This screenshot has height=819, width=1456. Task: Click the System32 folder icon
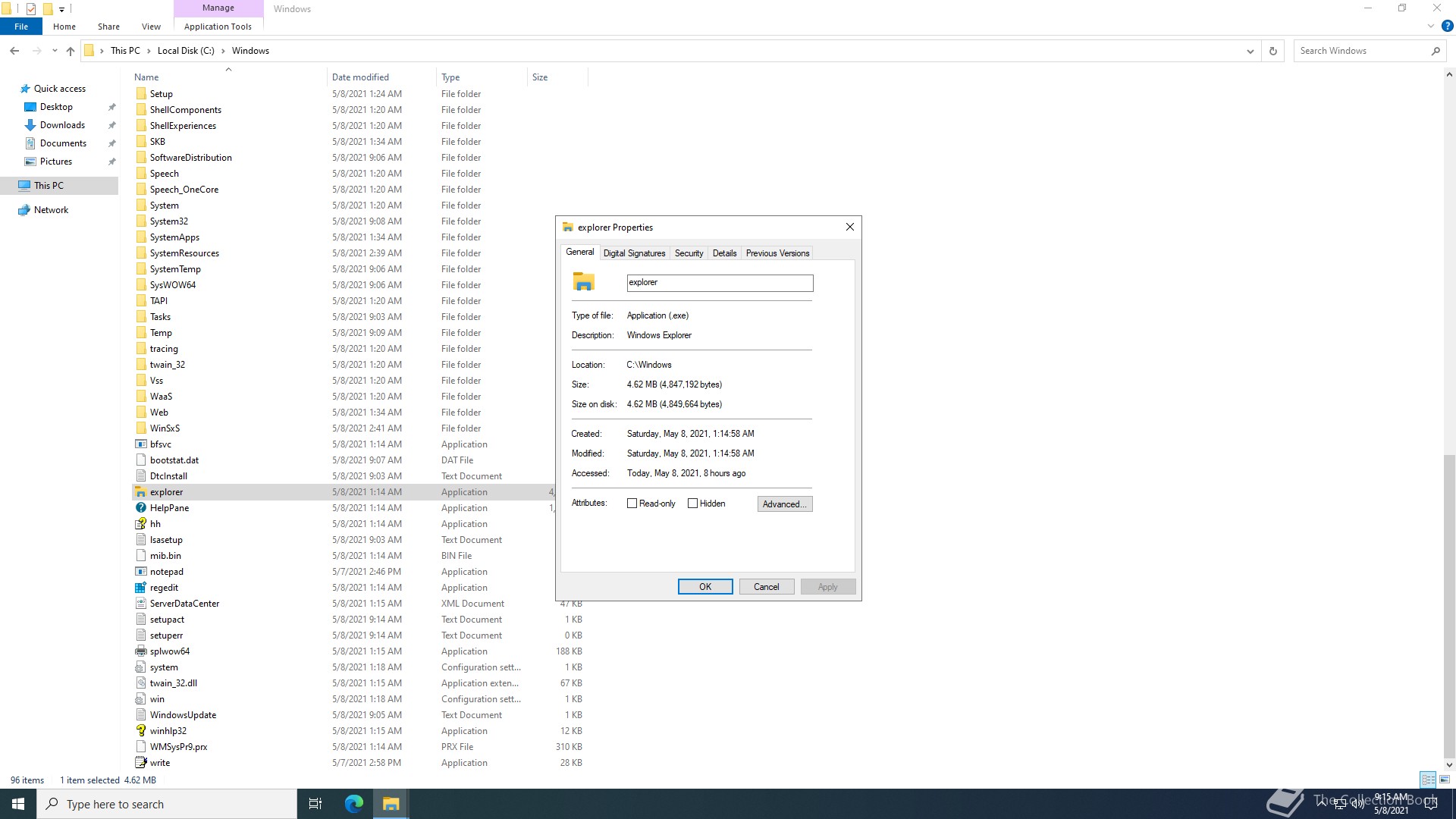140,221
